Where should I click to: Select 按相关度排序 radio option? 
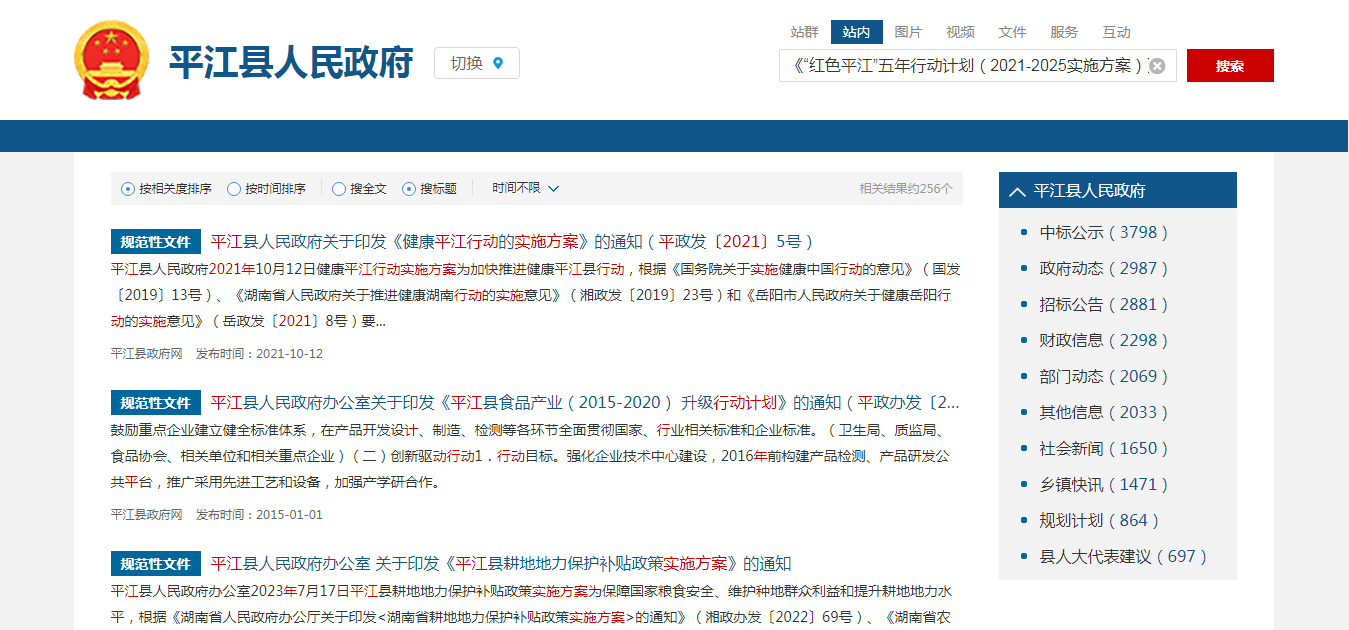click(x=128, y=189)
